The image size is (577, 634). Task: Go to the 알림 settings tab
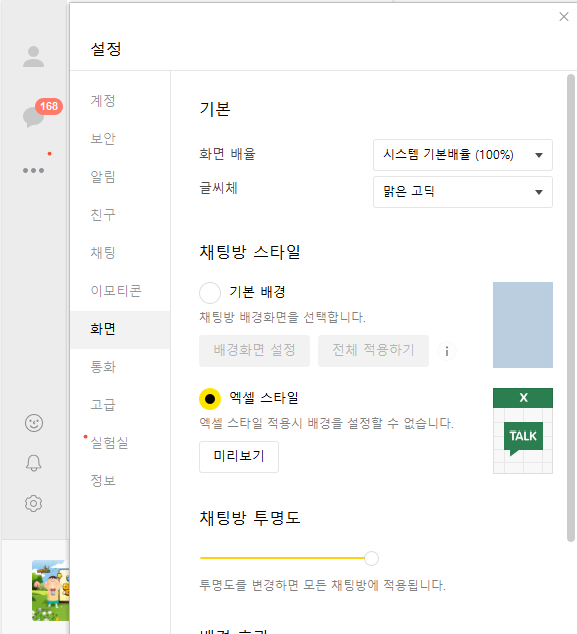click(x=103, y=177)
